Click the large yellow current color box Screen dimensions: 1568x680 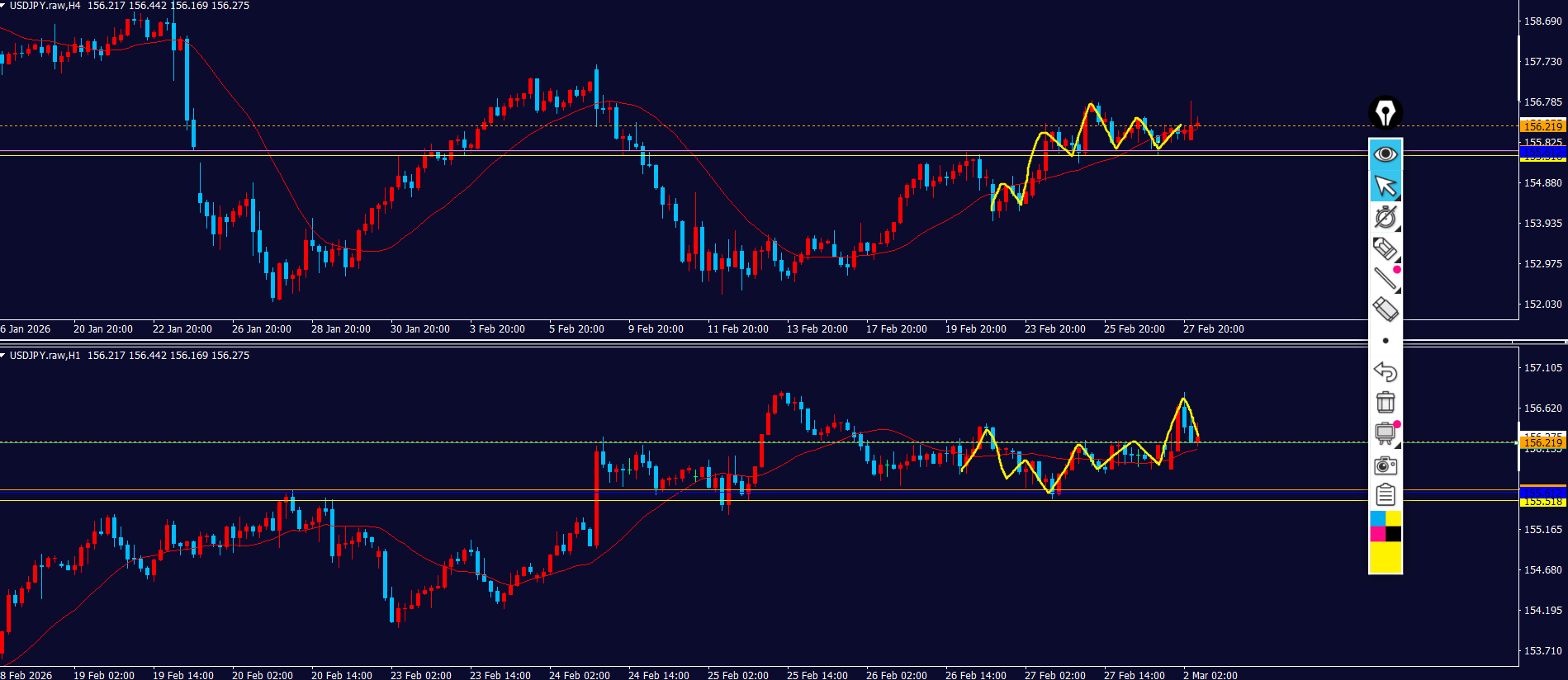tap(1386, 558)
